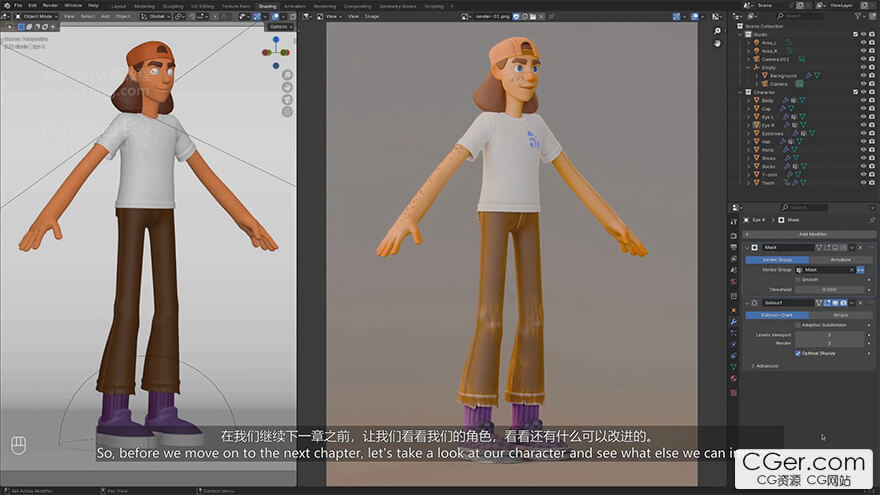Screen dimensions: 880x495
Task: Invert the Mask vertex group arrows button
Action: click(x=858, y=269)
